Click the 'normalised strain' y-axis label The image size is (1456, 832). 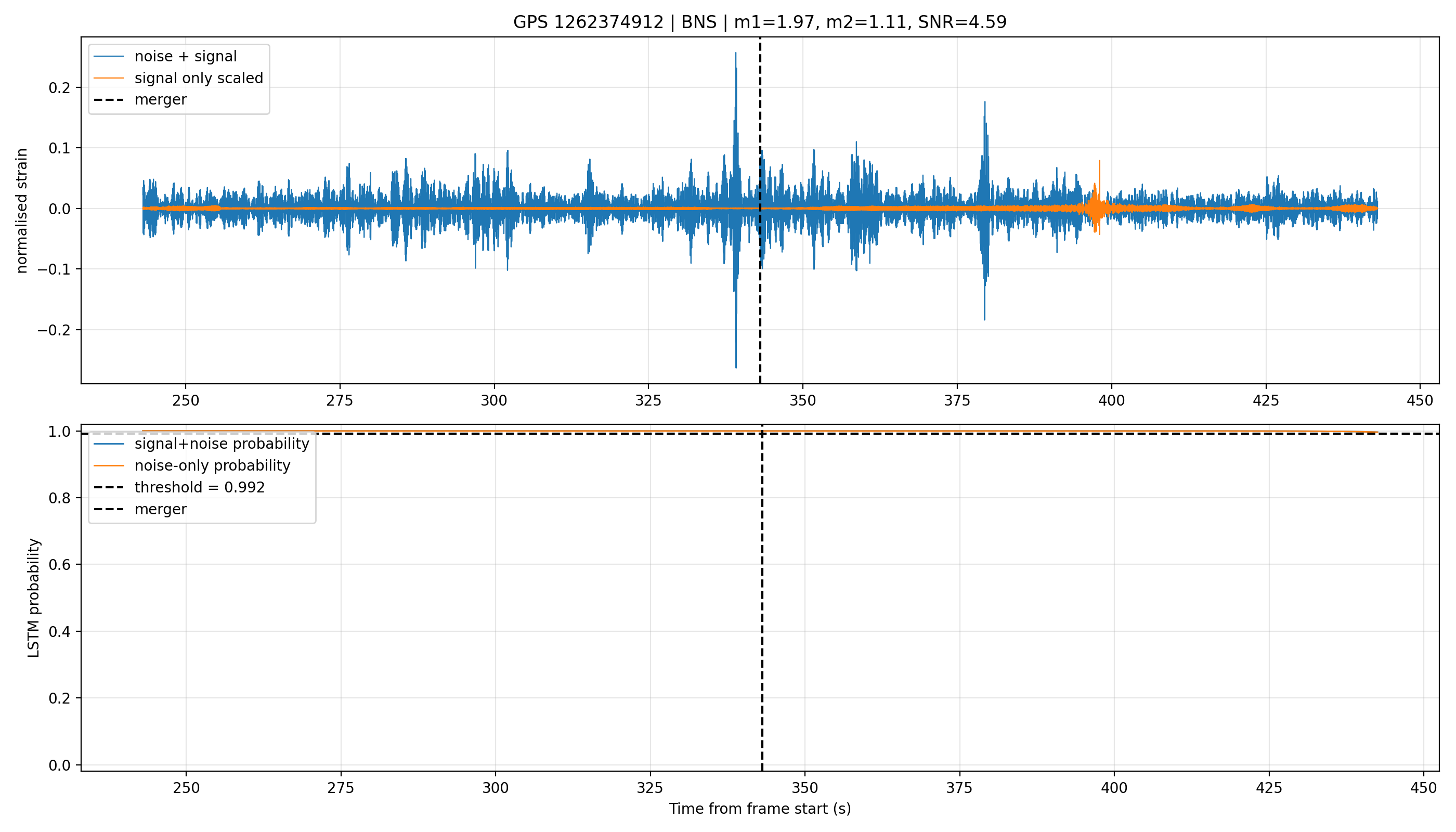(22, 211)
